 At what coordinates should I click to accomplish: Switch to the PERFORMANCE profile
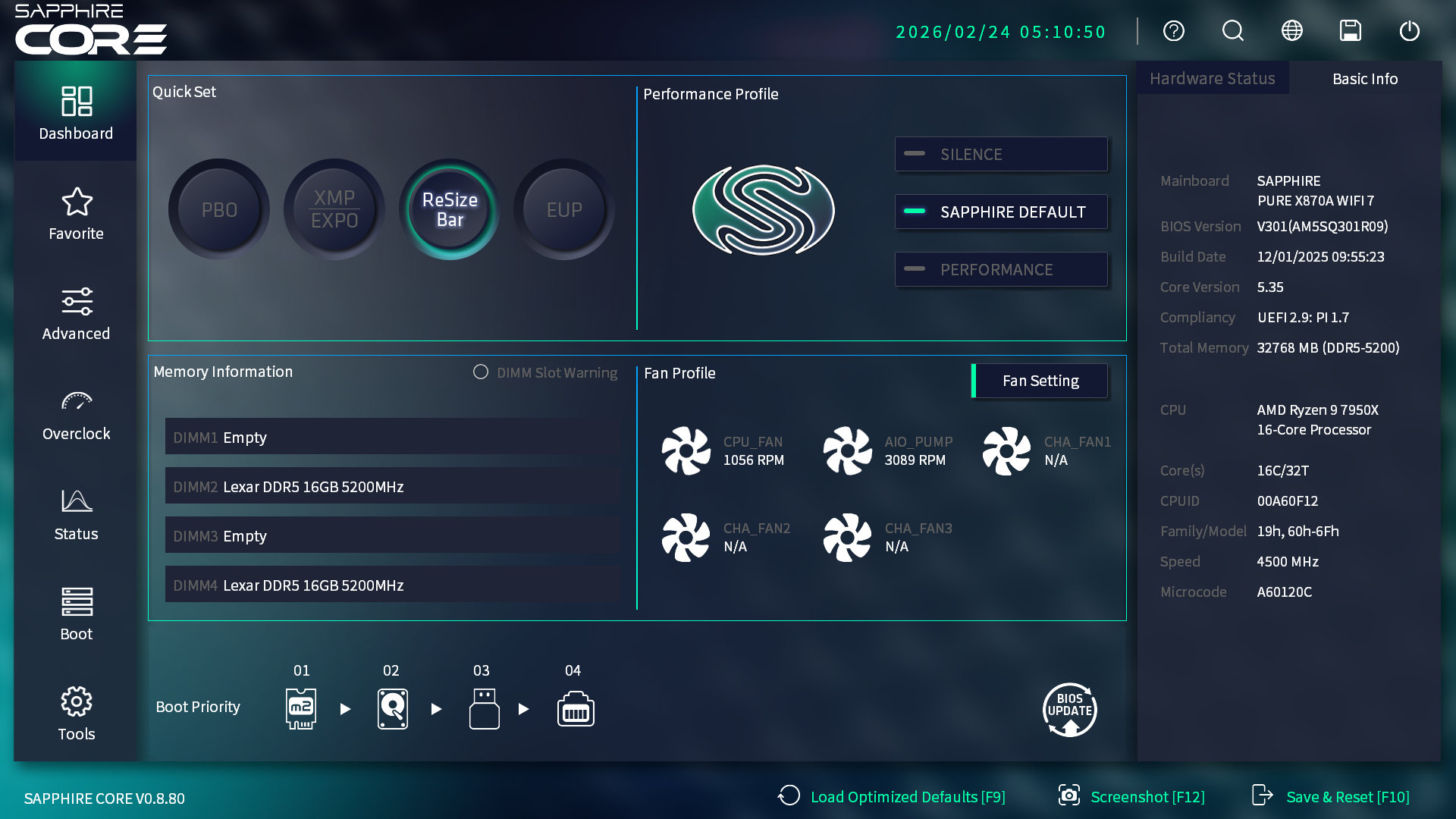1001,269
